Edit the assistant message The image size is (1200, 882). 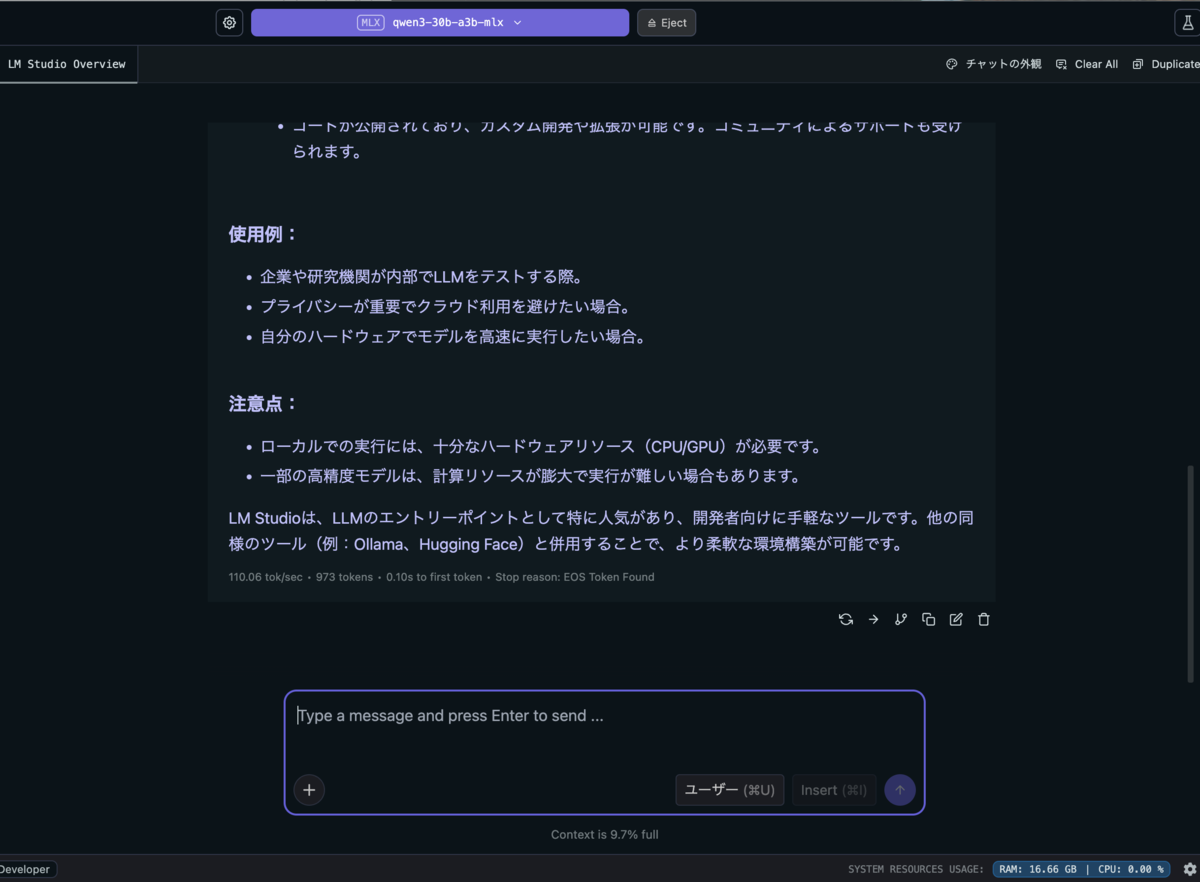coord(956,620)
